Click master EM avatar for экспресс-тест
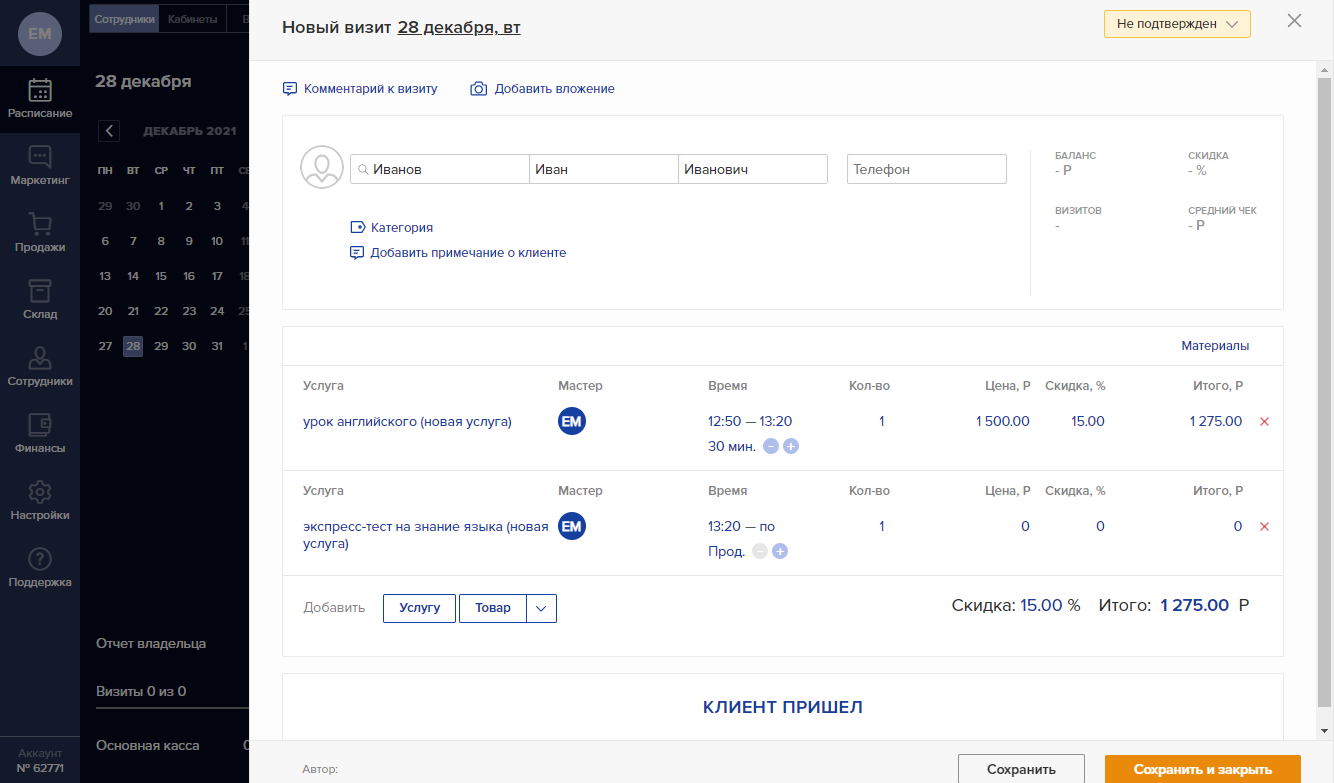1334x783 pixels. (572, 526)
